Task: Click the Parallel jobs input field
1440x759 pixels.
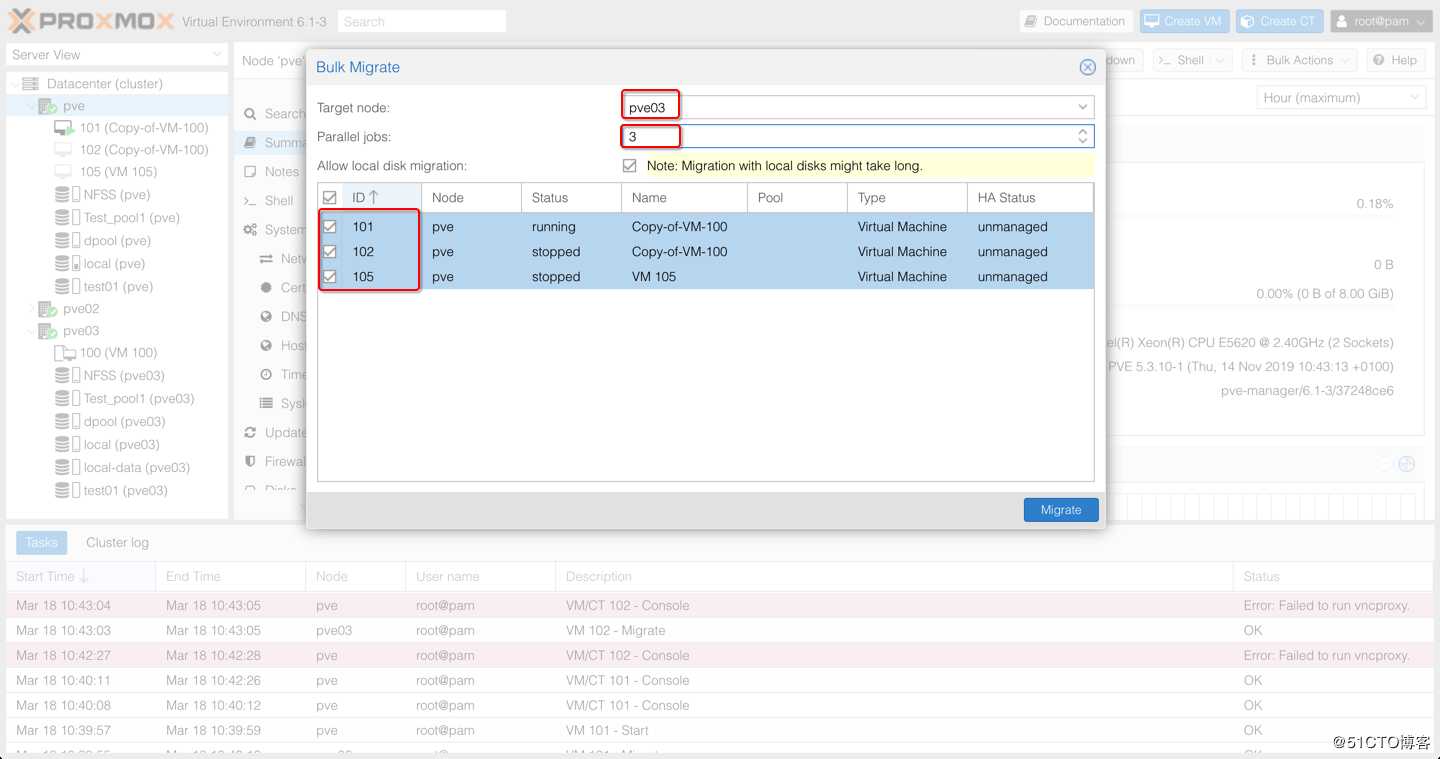Action: click(x=846, y=136)
